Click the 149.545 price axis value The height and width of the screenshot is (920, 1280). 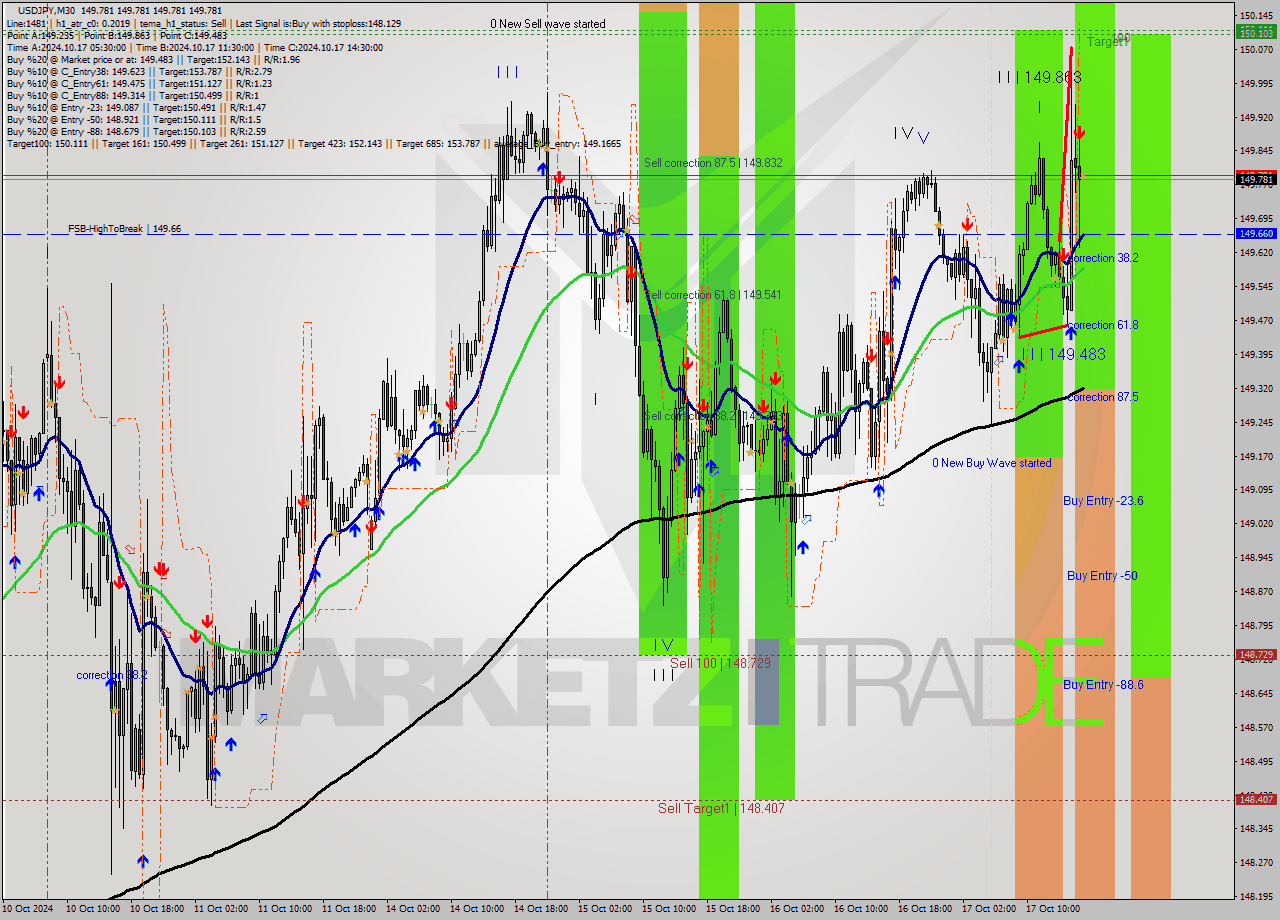[x=1257, y=287]
